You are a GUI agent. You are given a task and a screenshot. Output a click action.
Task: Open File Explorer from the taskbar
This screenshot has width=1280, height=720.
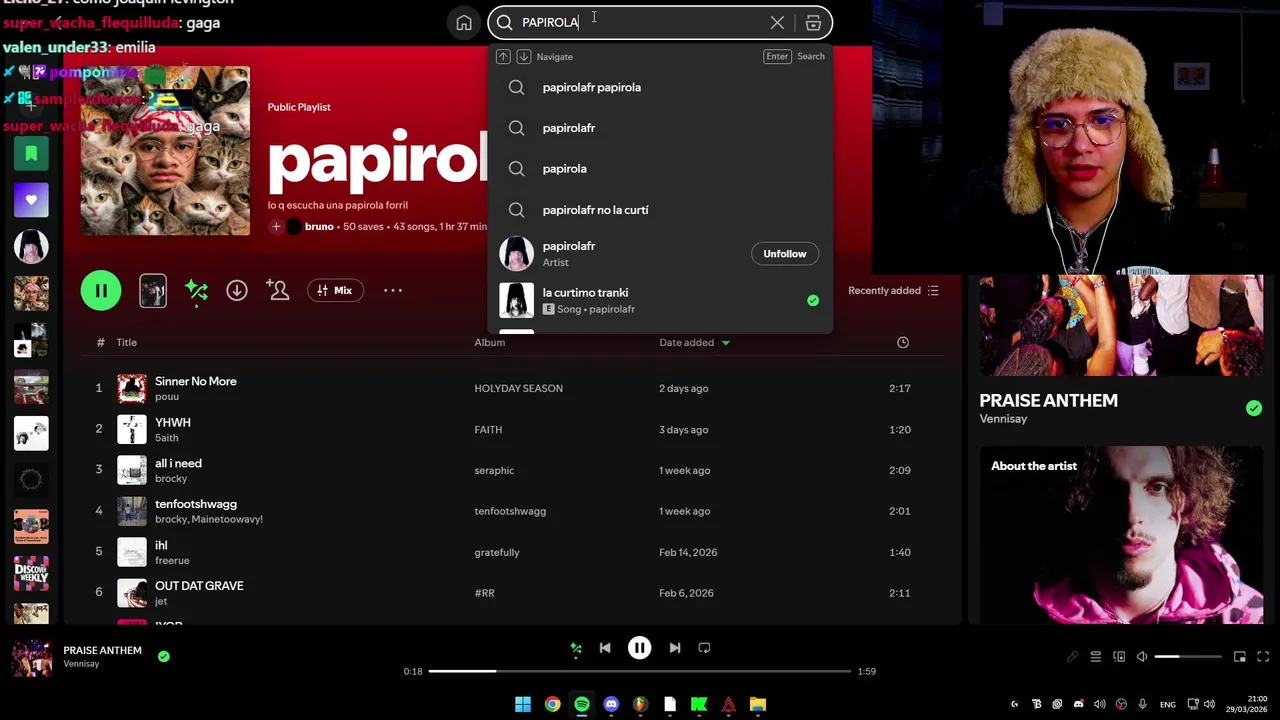[758, 704]
